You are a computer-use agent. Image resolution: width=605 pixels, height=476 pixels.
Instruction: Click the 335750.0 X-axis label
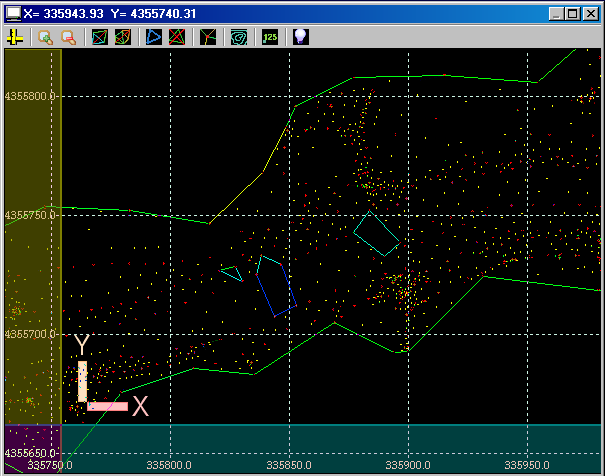[50, 465]
